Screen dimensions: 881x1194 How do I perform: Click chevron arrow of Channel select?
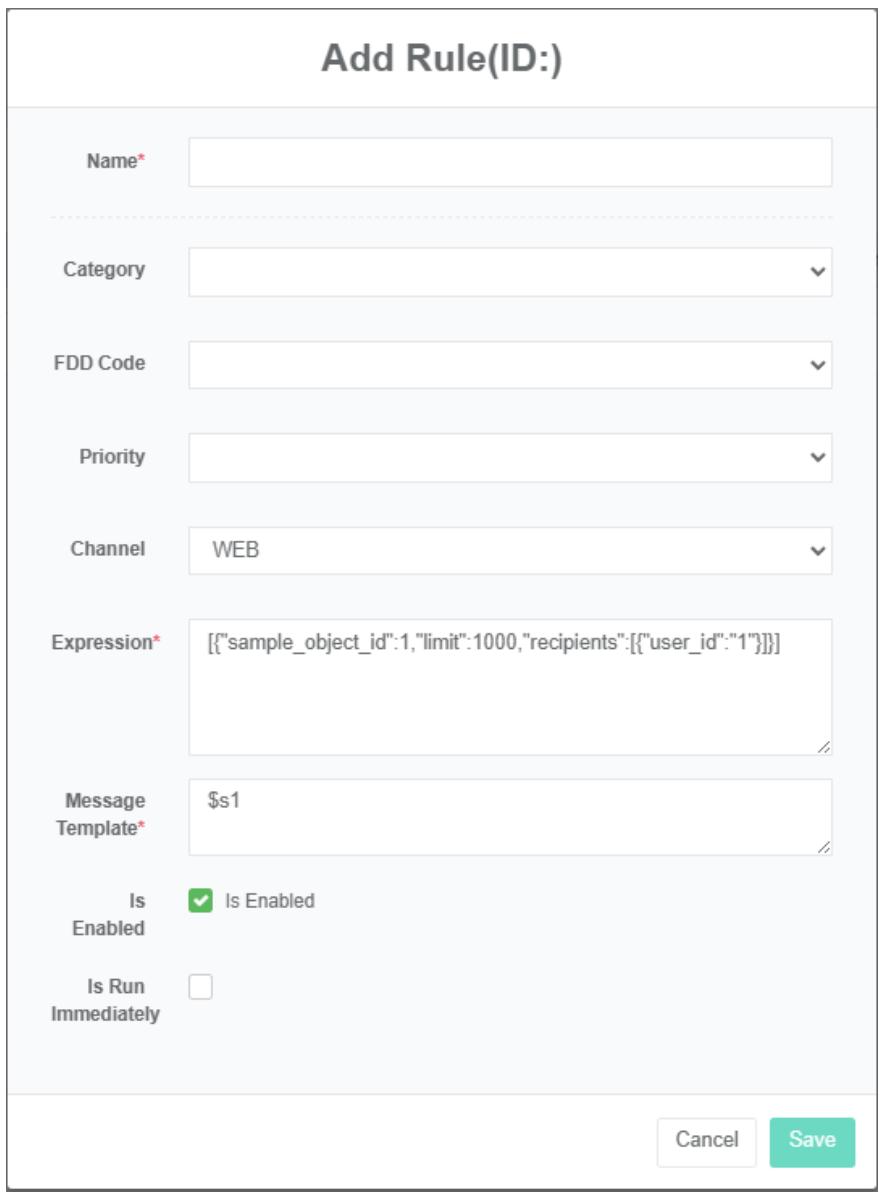click(818, 551)
